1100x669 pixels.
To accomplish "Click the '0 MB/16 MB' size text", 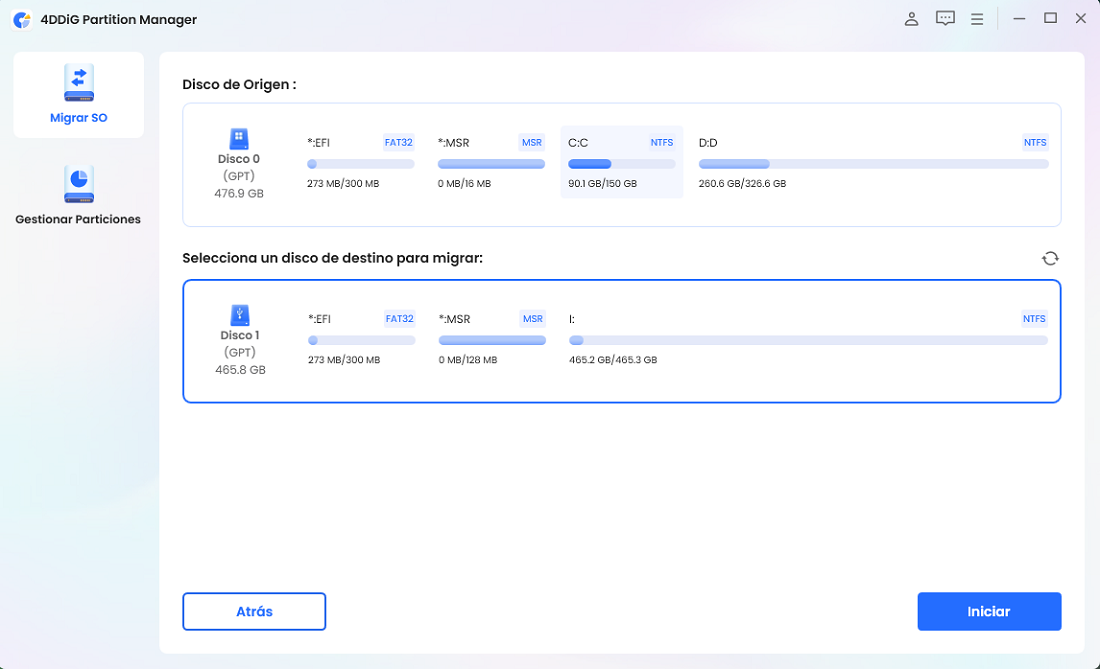I will click(464, 184).
